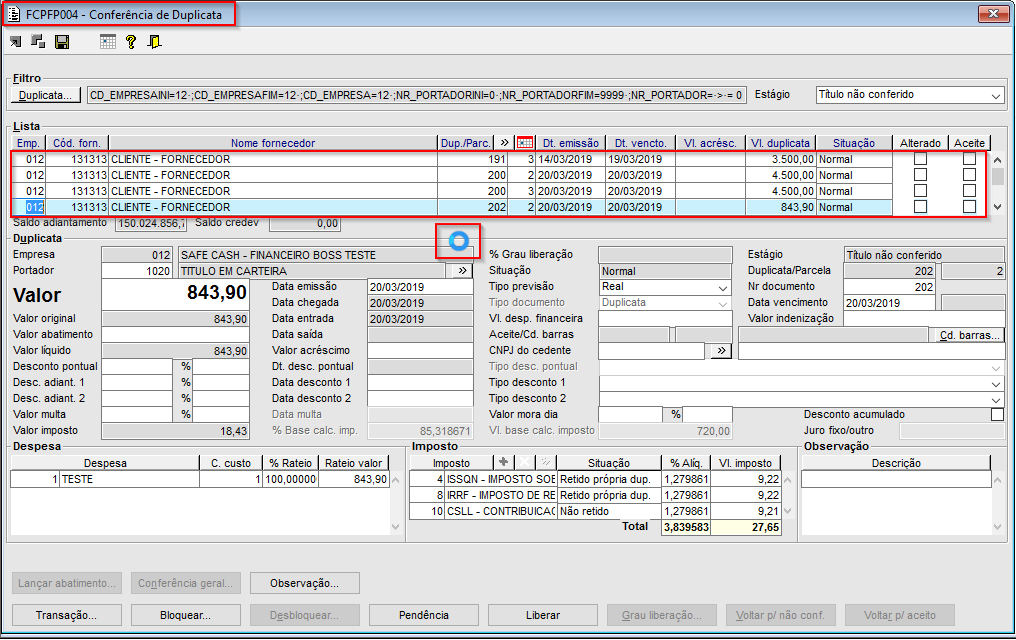Toggle Aceite checkbox for 200 parcela 2

[969, 175]
